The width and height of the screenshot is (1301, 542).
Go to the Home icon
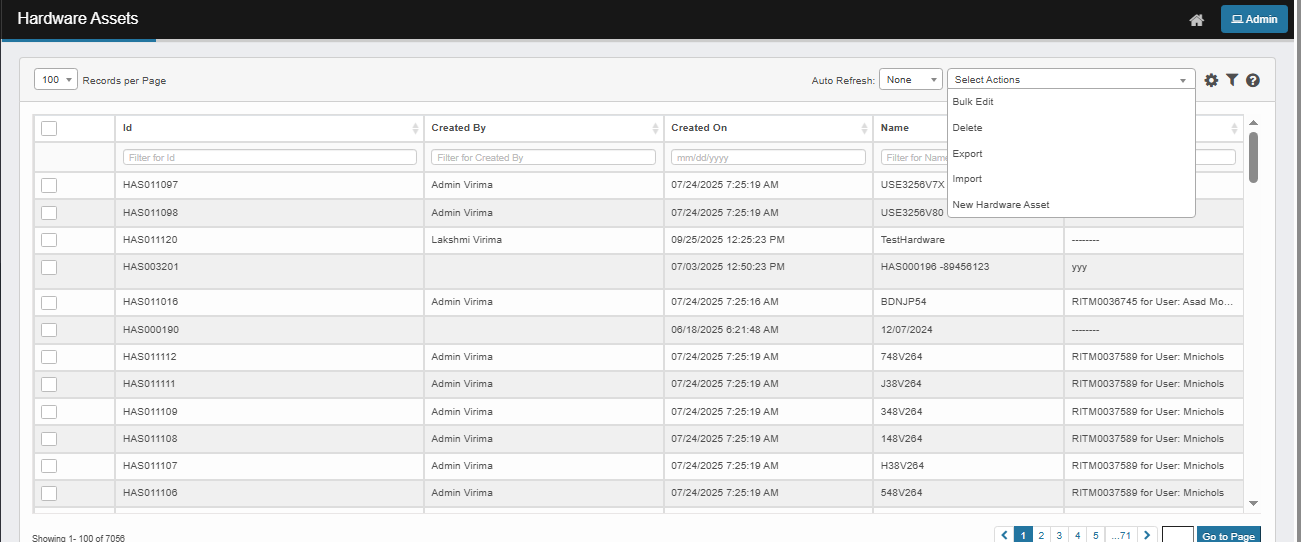tap(1196, 20)
